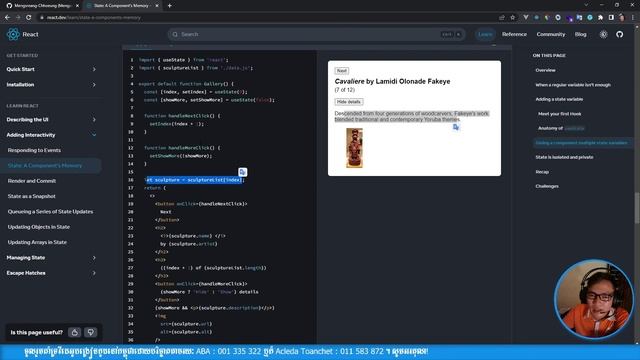This screenshot has height=360, width=640.
Task: Open Updating Arrays in State link
Action: pos(37,242)
